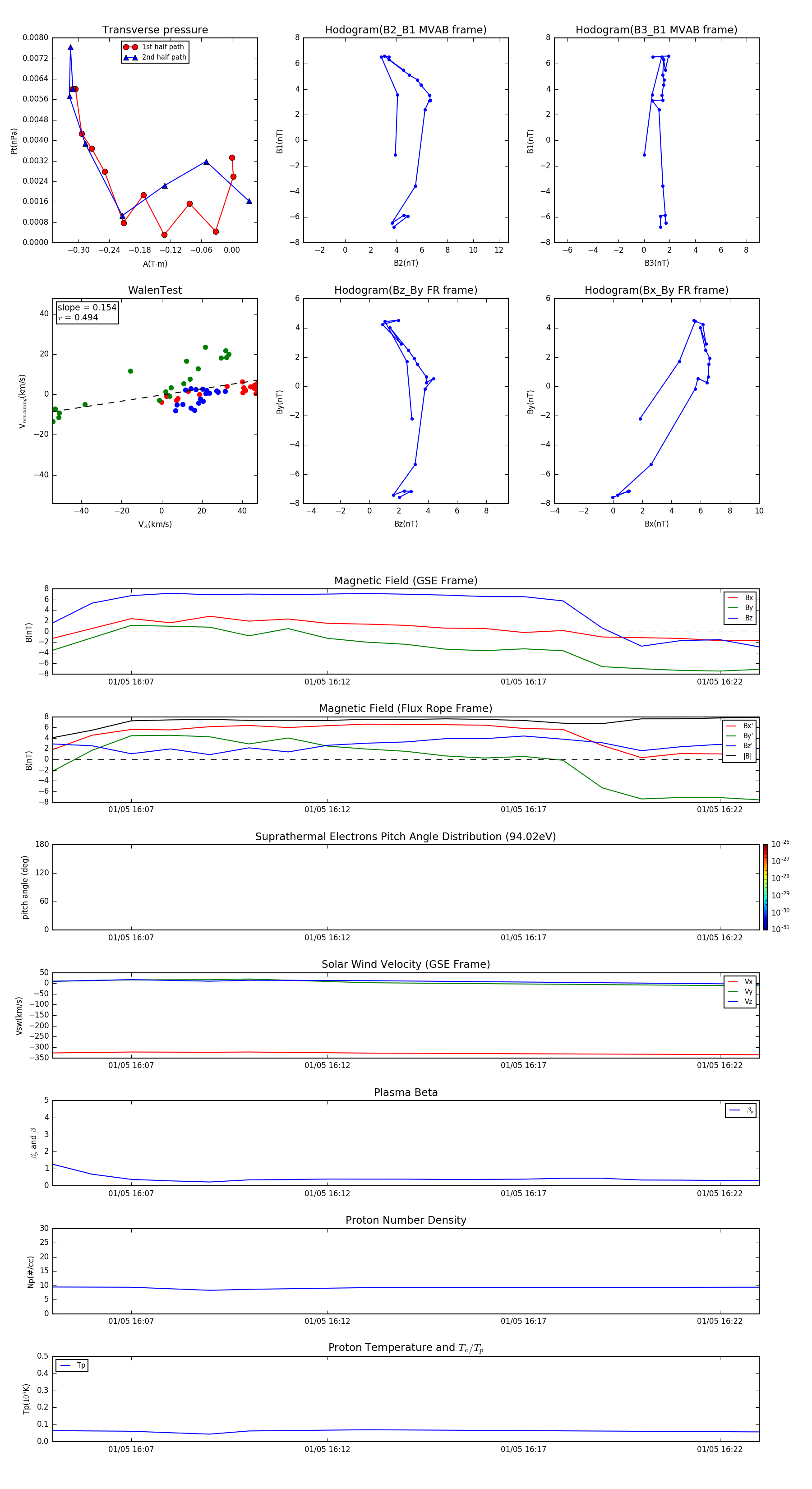This screenshot has height=1489, width=812.
Task: Click 'Hodogram(Bz_By FR frame)' title
Action: pos(406,290)
